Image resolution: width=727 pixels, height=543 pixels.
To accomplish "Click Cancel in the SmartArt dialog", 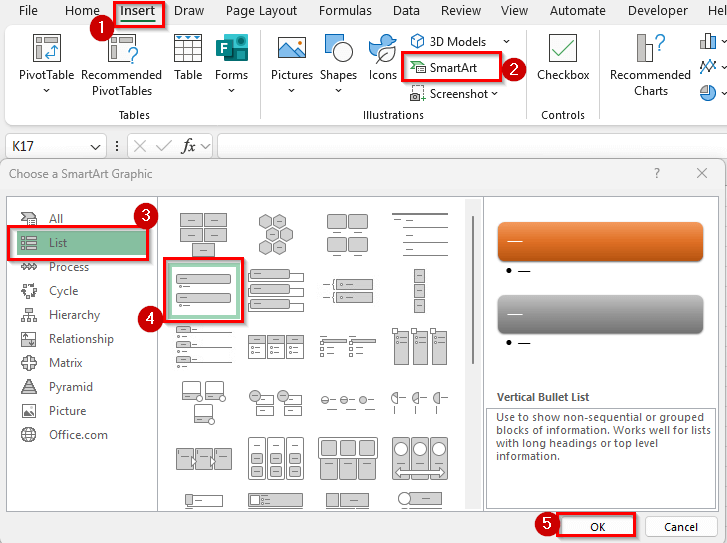I will (x=681, y=527).
